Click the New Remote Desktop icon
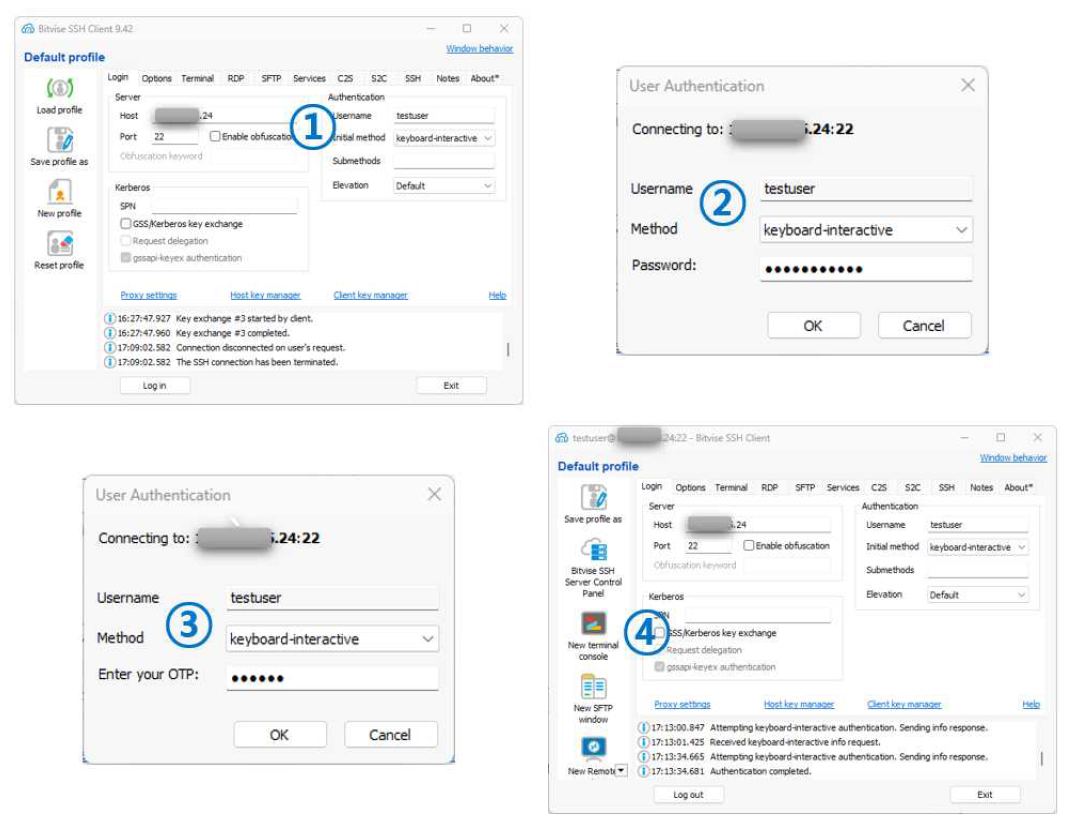Image resolution: width=1072 pixels, height=832 pixels. tap(593, 747)
